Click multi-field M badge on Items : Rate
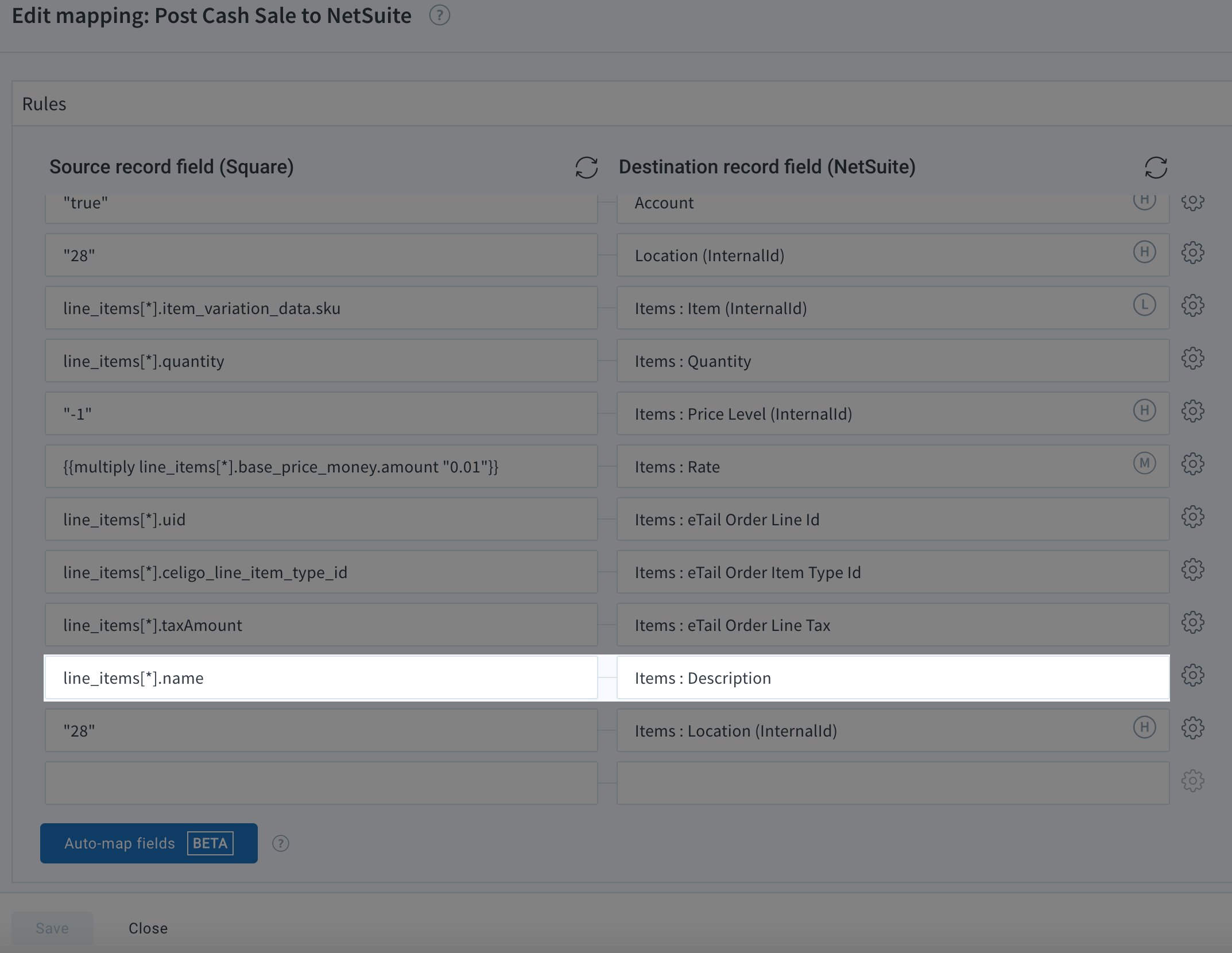Image resolution: width=1232 pixels, height=953 pixels. tap(1144, 463)
